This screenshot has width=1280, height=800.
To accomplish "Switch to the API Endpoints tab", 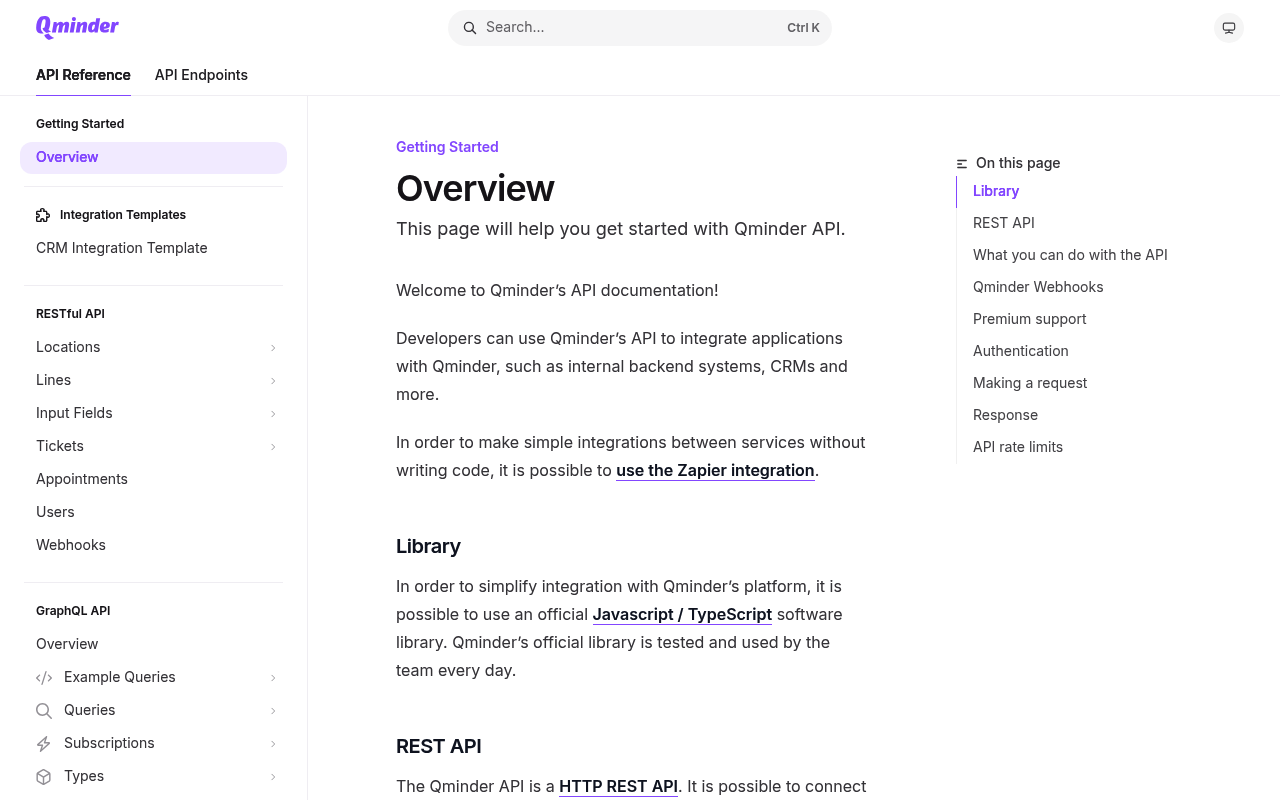I will [x=201, y=75].
